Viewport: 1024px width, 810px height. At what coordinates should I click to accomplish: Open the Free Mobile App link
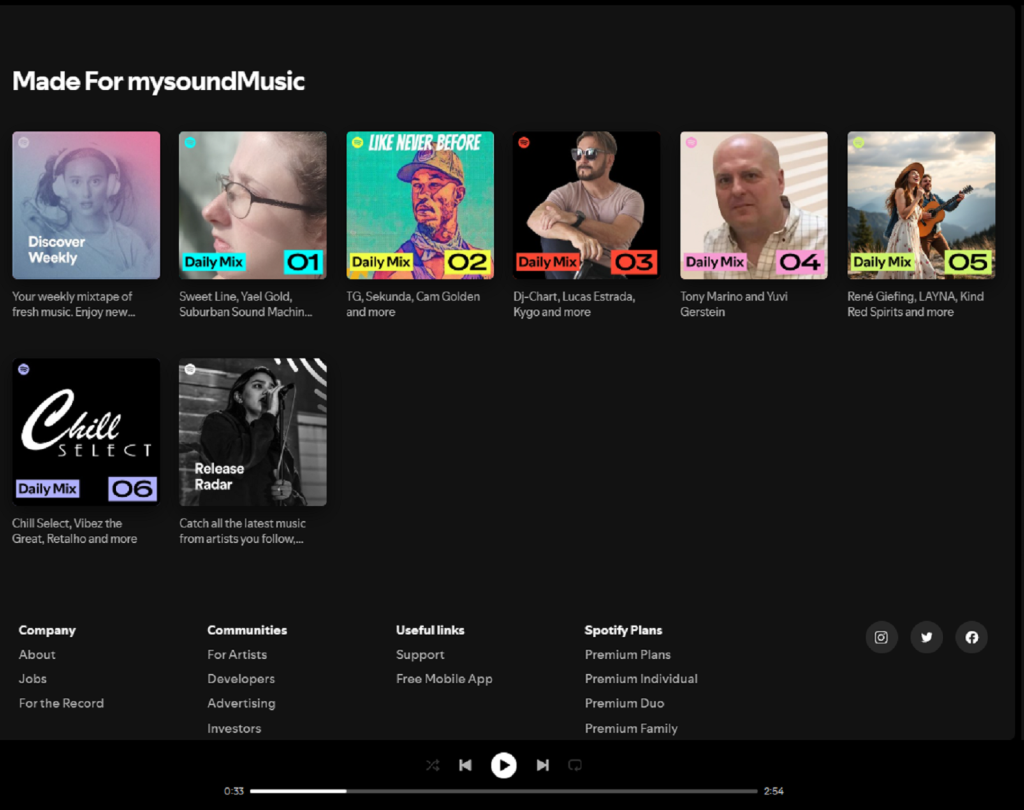point(444,679)
